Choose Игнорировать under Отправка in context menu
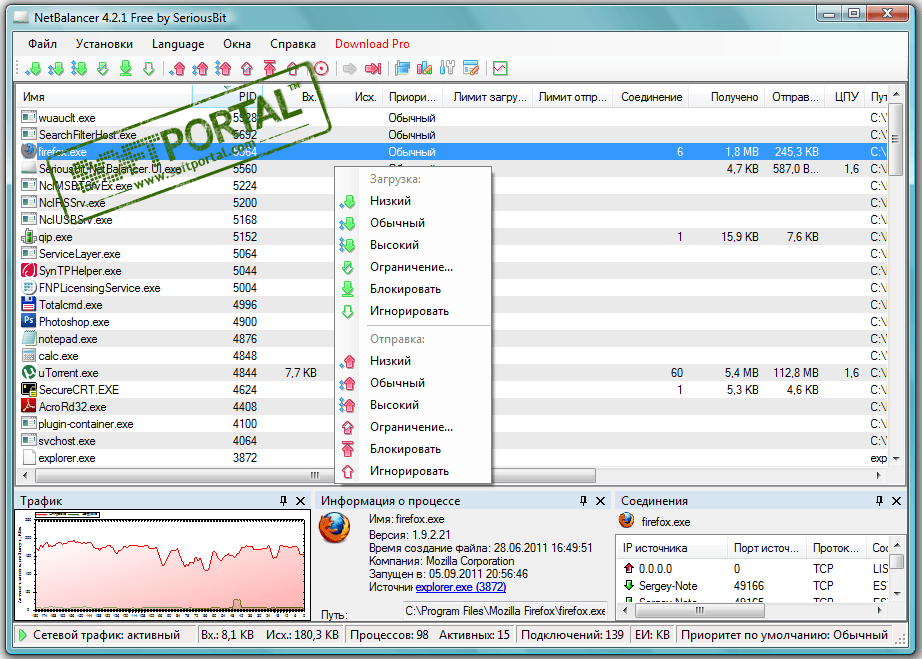 pyautogui.click(x=413, y=471)
